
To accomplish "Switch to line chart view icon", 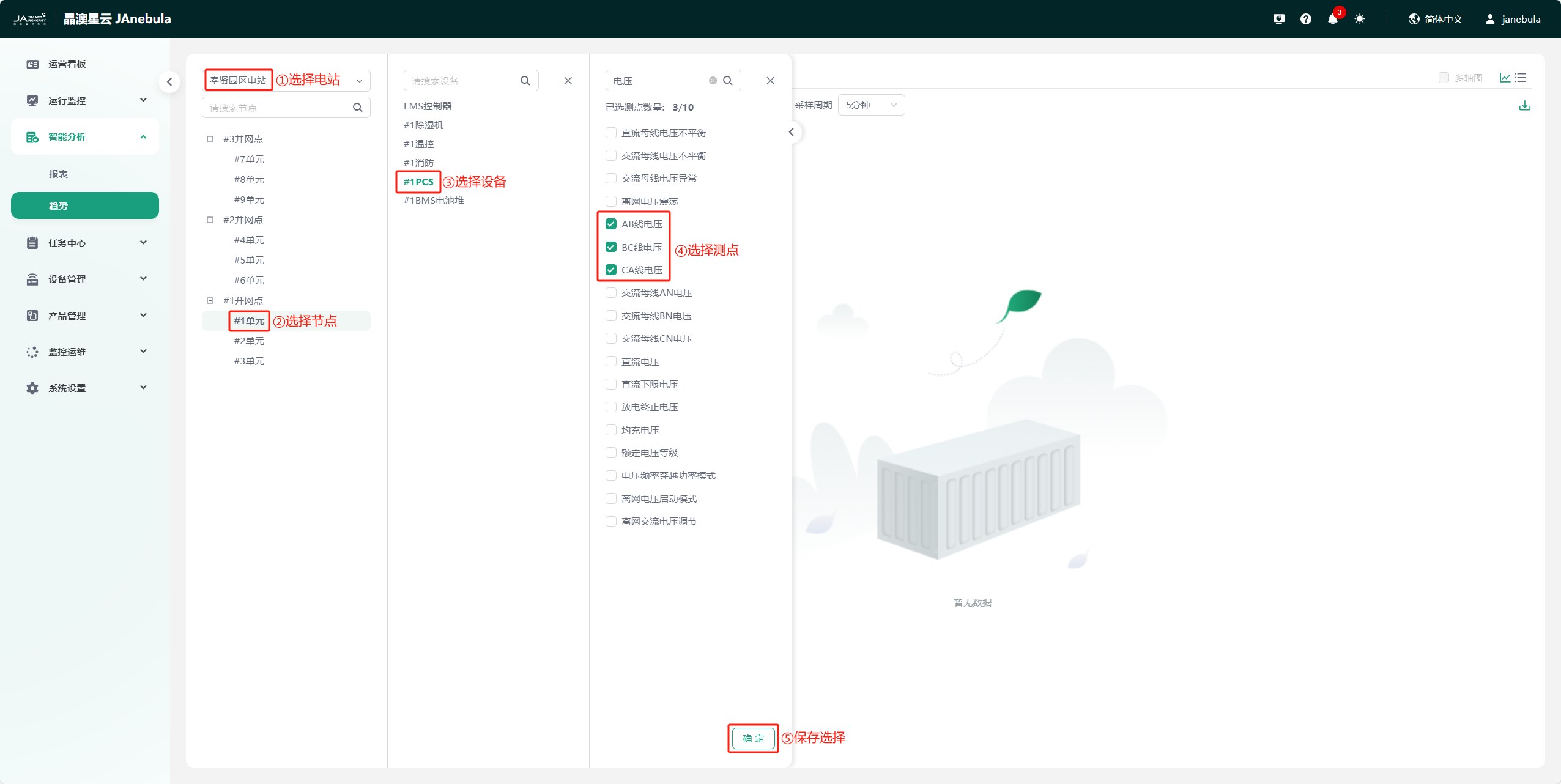I will tap(1505, 78).
